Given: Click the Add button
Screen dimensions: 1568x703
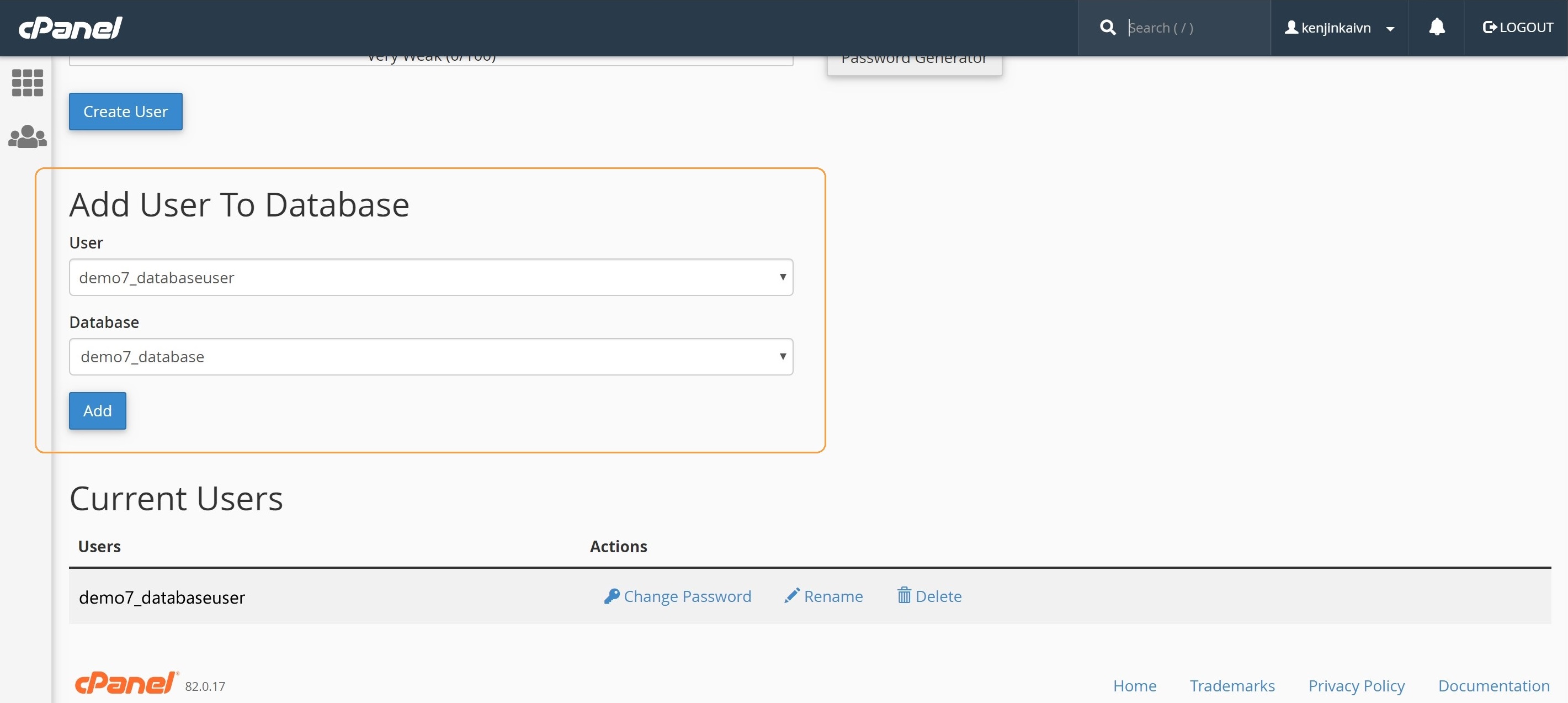Looking at the screenshot, I should [x=97, y=411].
